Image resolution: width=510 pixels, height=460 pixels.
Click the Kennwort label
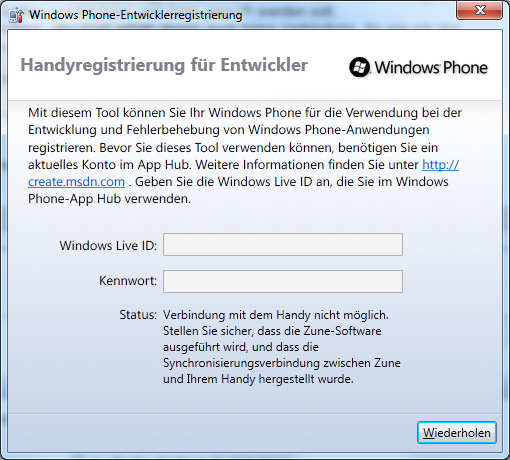(128, 281)
